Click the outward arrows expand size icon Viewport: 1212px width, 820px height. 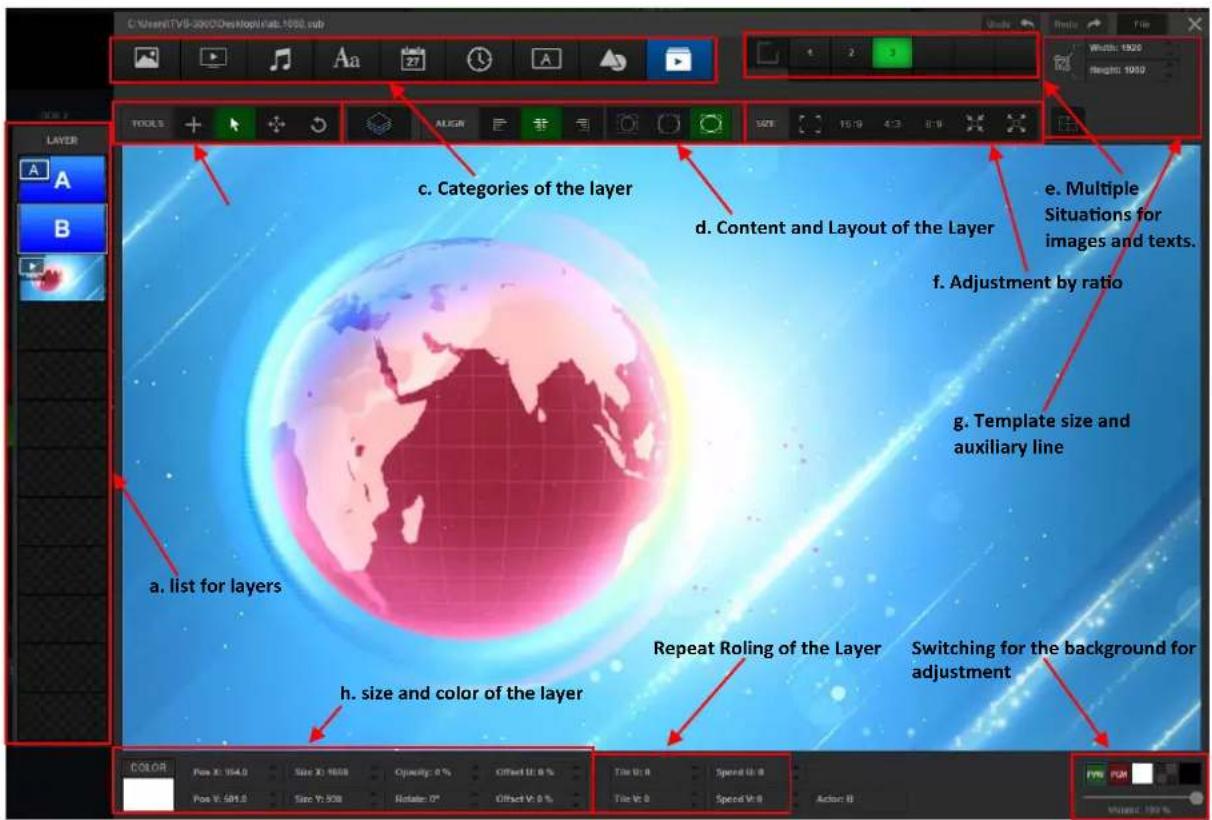point(1016,125)
